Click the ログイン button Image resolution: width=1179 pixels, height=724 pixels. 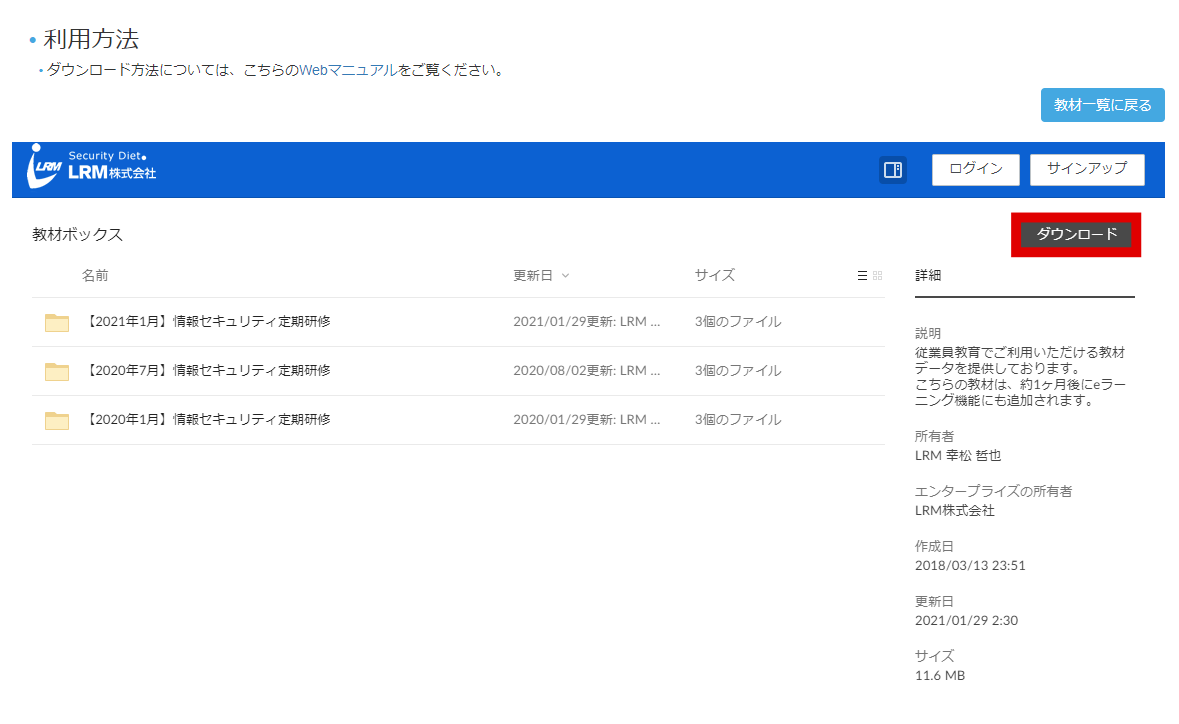[975, 169]
